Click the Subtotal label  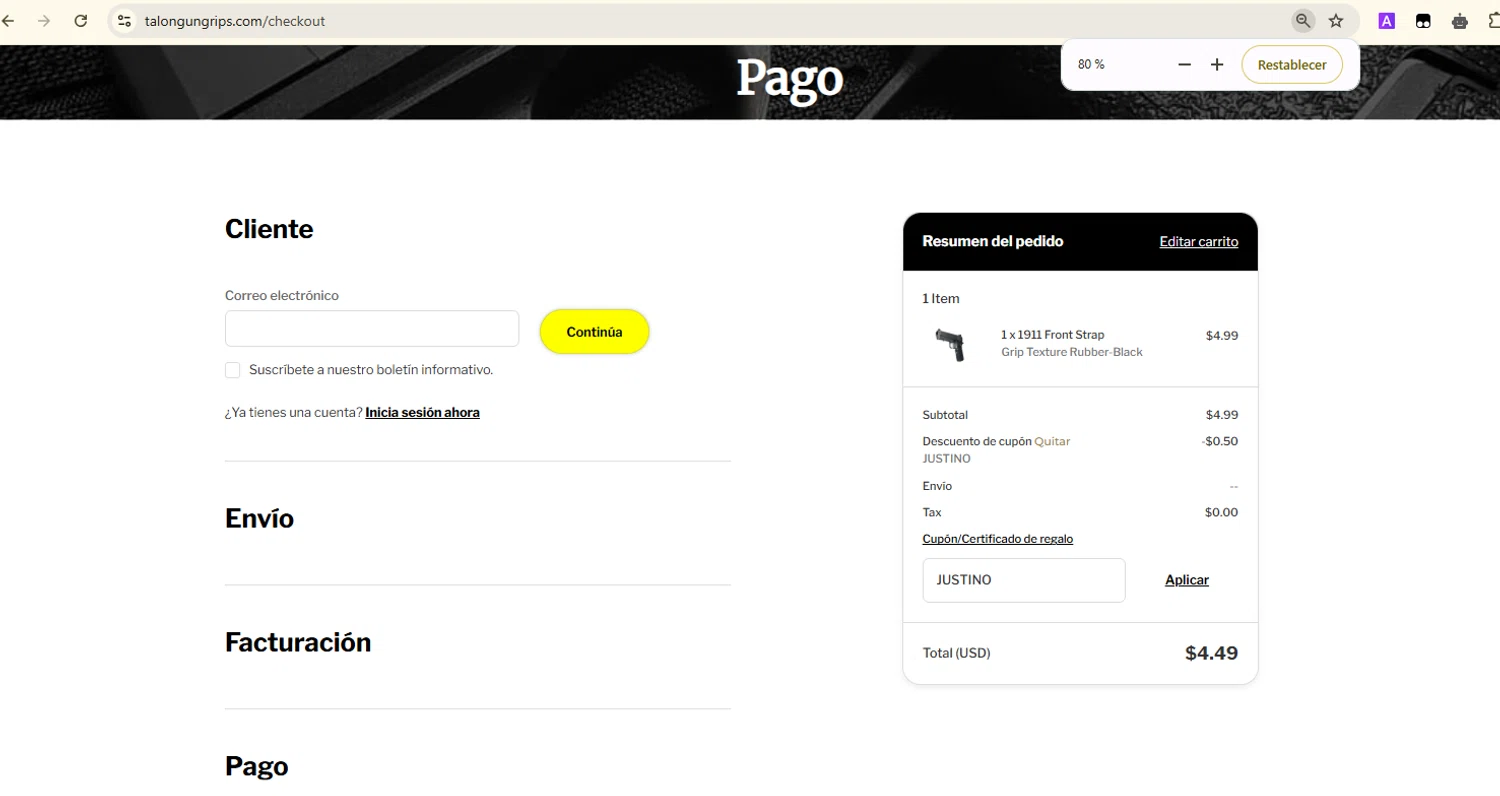pos(945,415)
